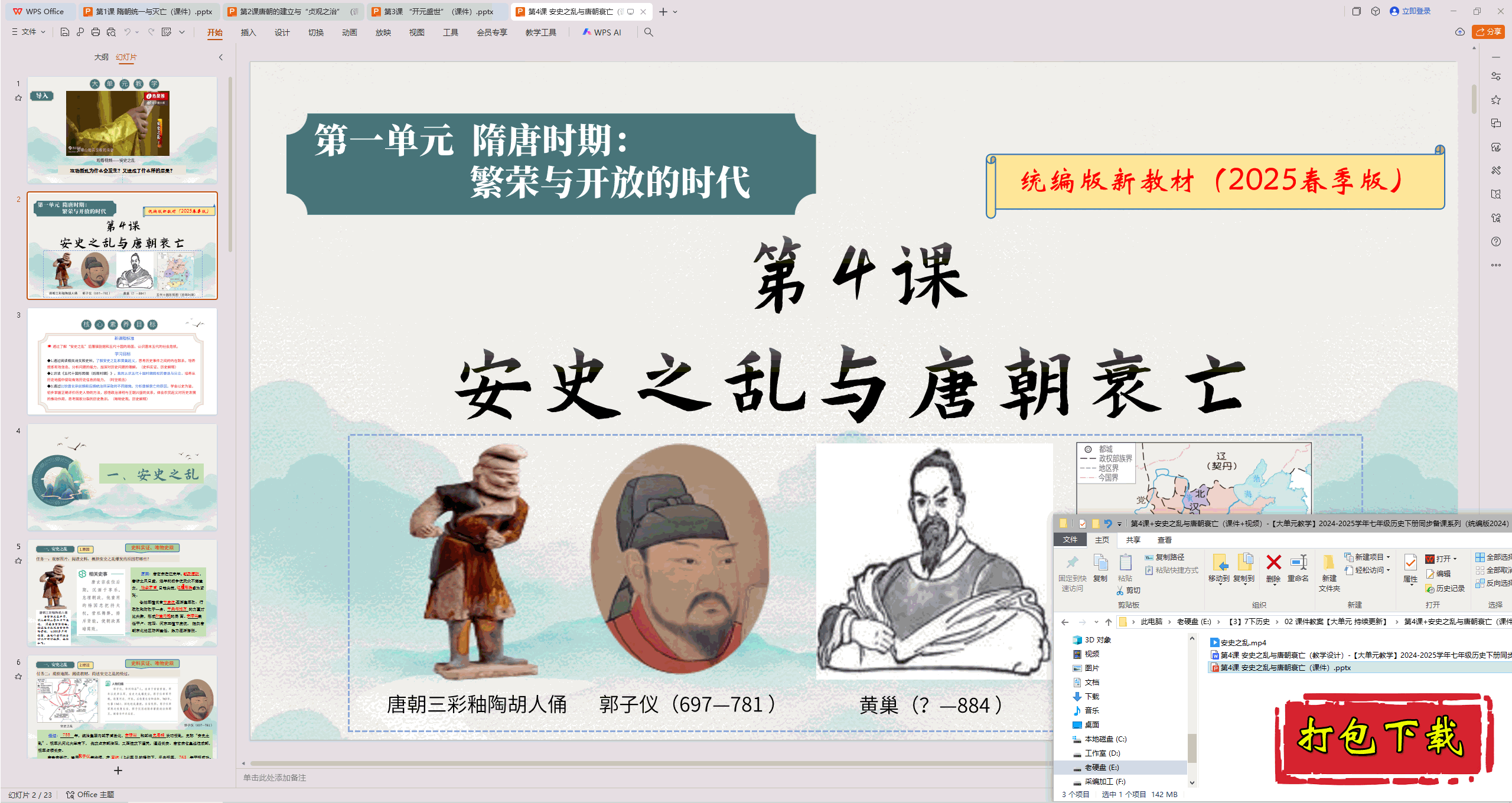Switch to 大纲 outline view tab
Viewport: 1512px width, 803px height.
[102, 57]
